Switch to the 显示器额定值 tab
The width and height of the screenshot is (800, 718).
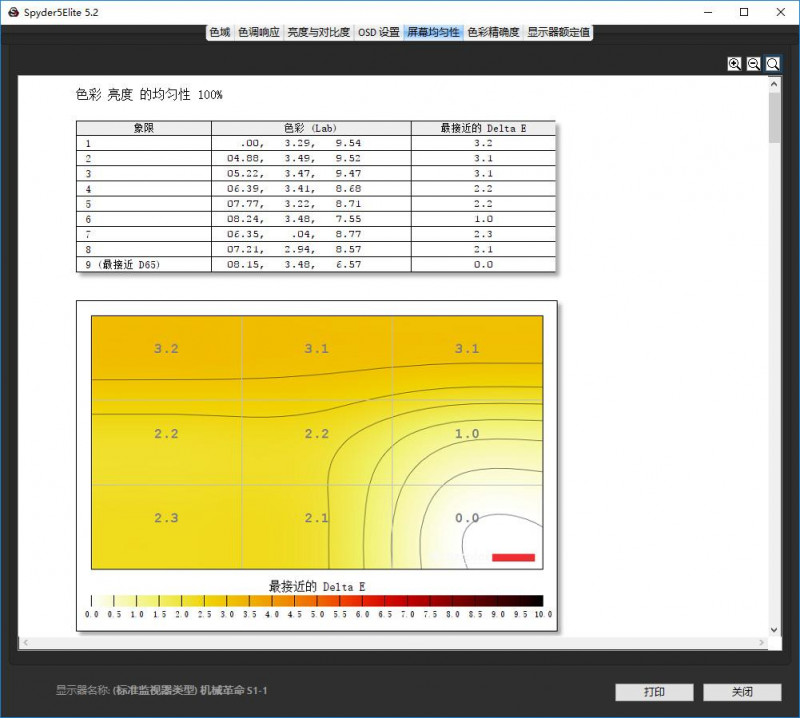(559, 32)
